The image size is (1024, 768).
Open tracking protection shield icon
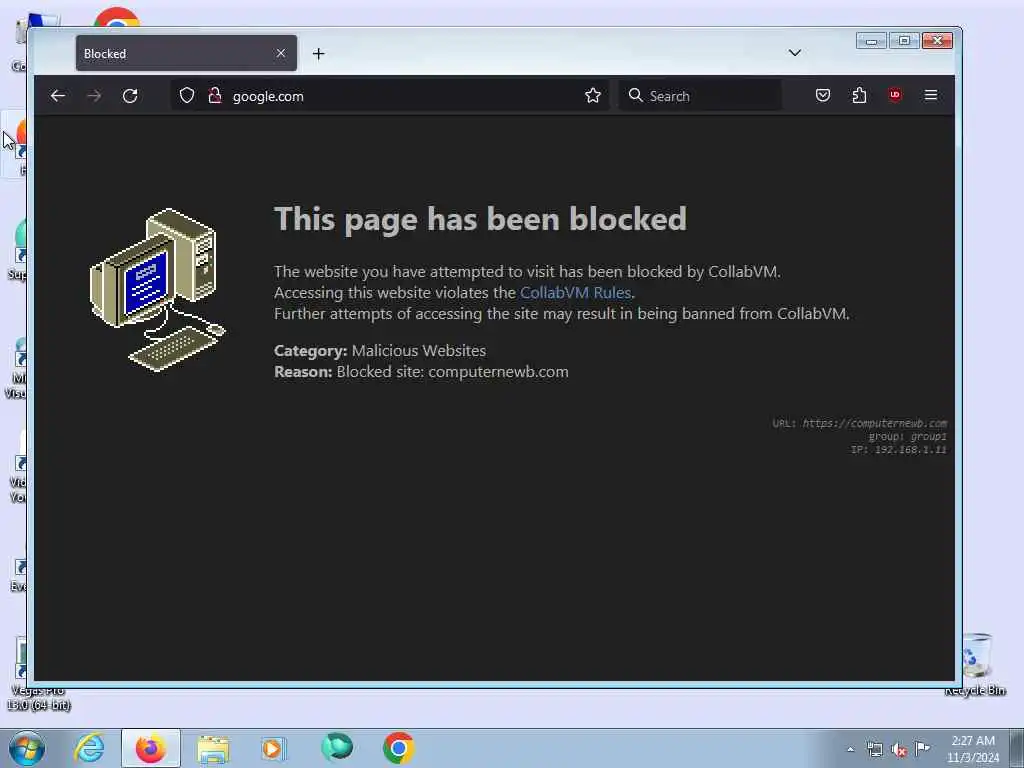pos(187,96)
